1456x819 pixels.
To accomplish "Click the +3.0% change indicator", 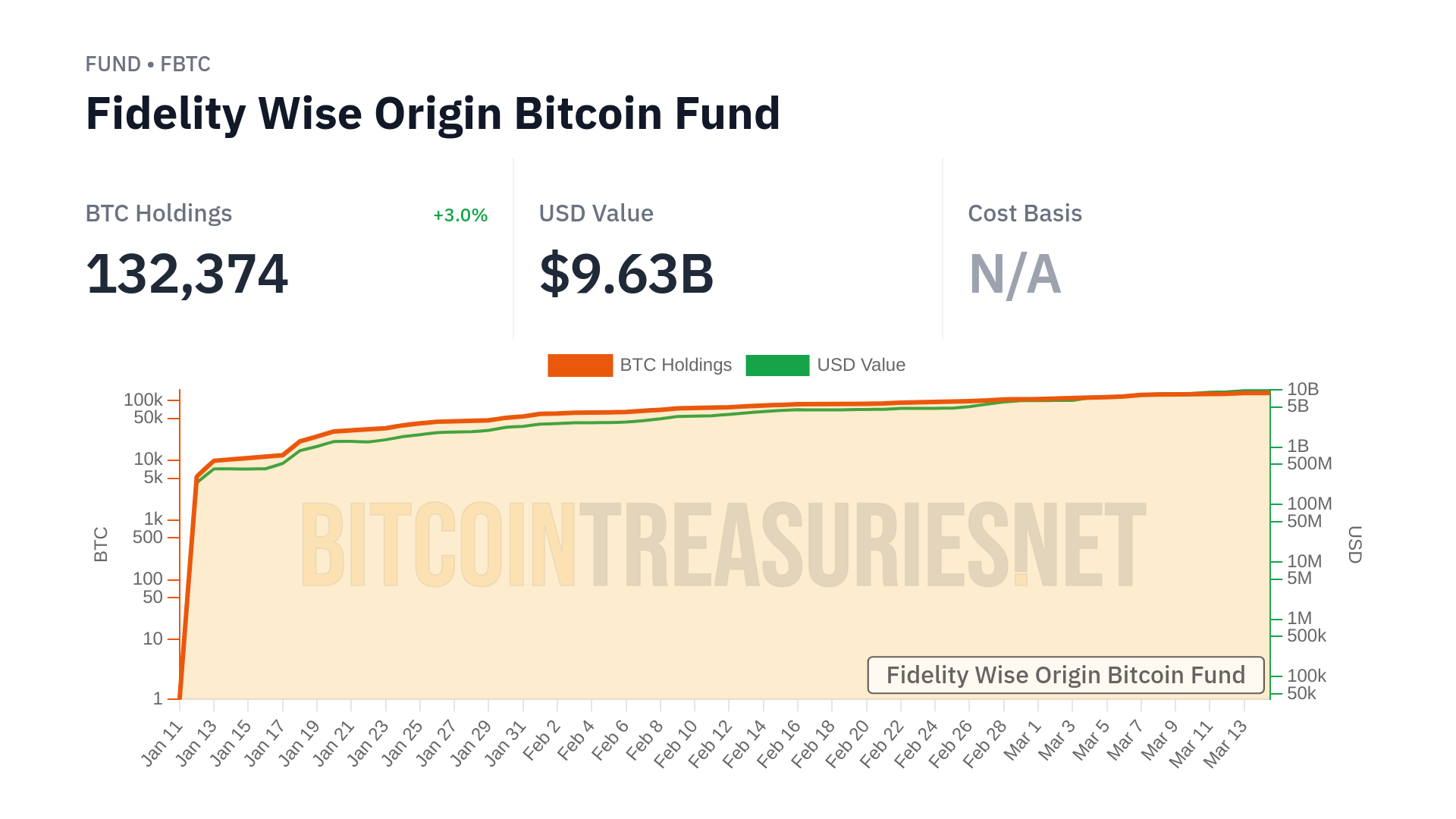I will click(x=460, y=215).
